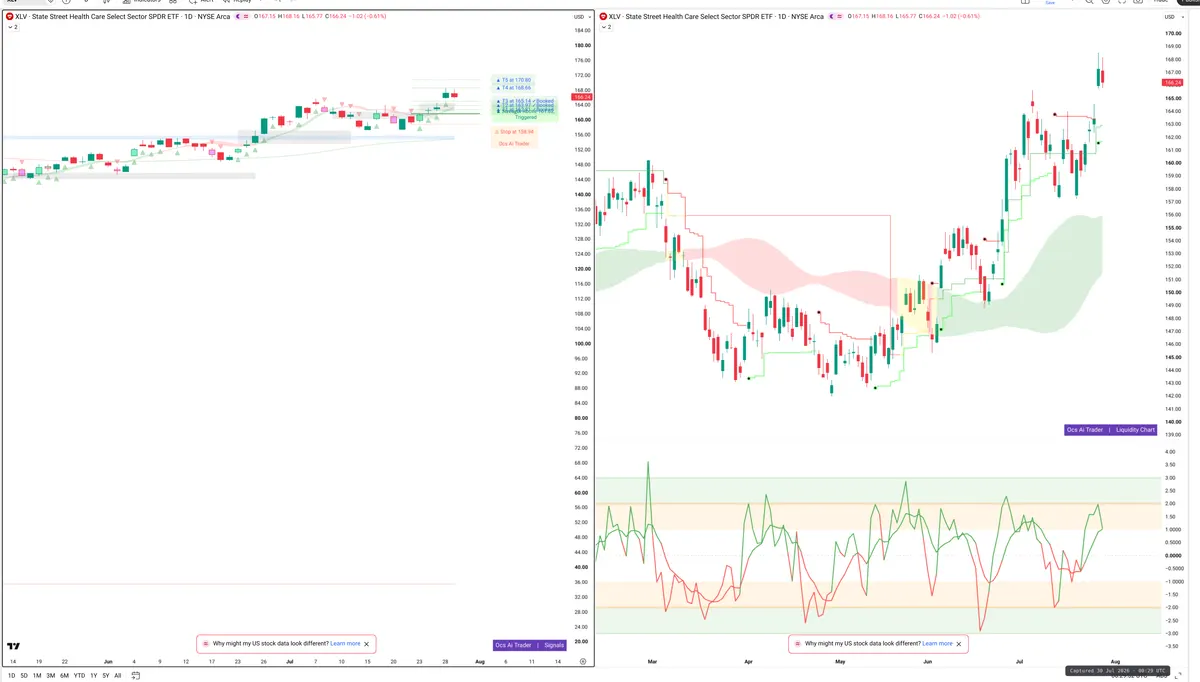Click the Ocs Ai Trader tag below the Stop label
The height and width of the screenshot is (682, 1200).
click(x=515, y=143)
